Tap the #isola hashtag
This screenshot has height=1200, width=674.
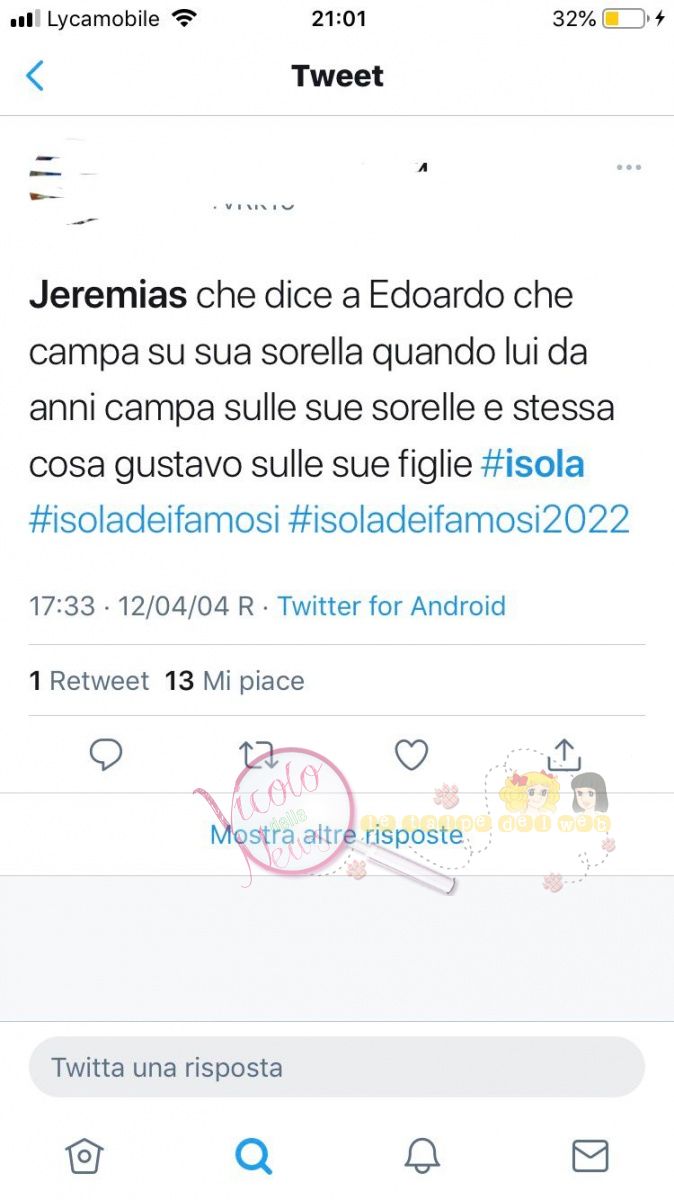tap(533, 464)
